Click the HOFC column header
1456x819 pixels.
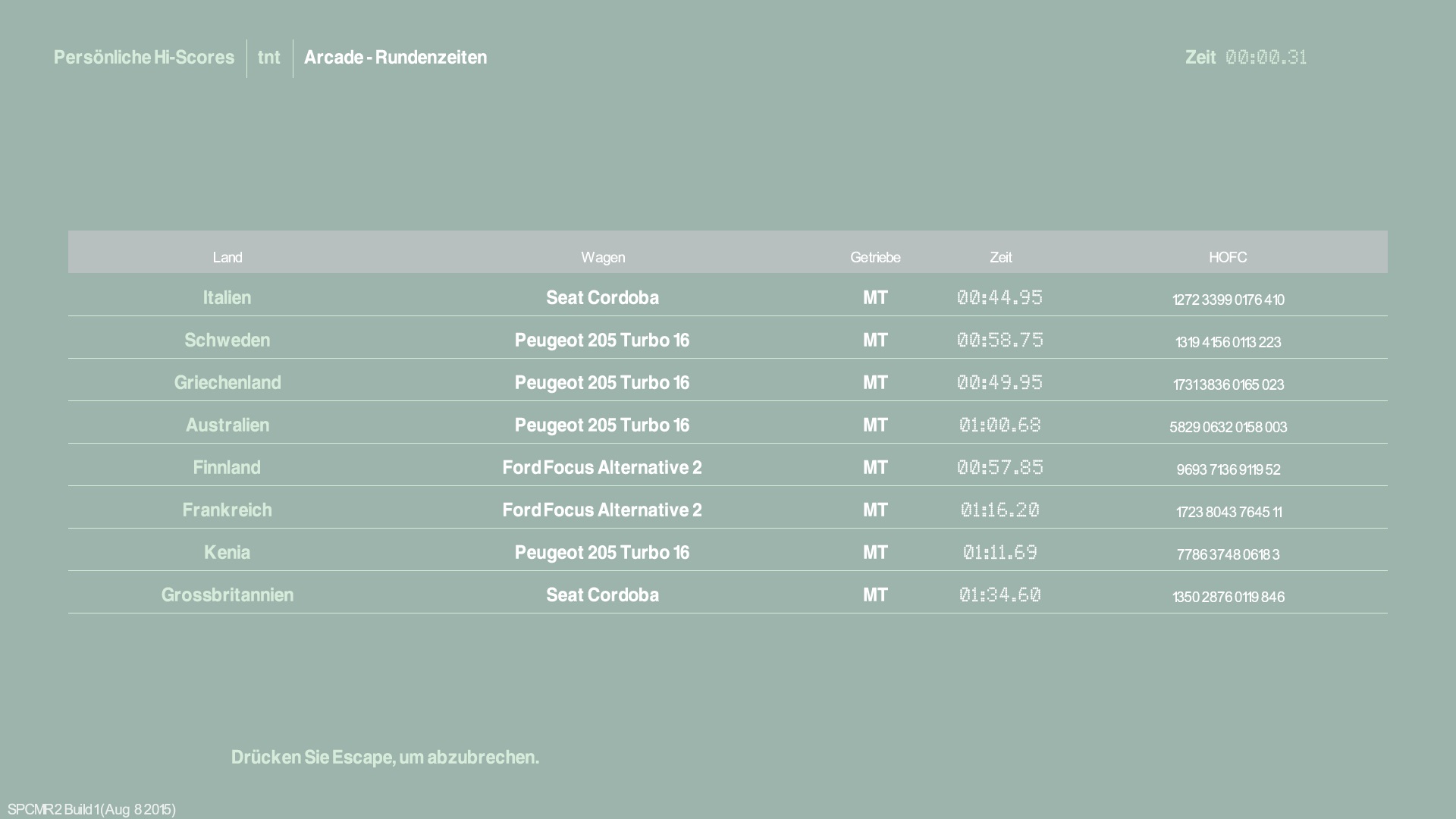pyautogui.click(x=1228, y=257)
